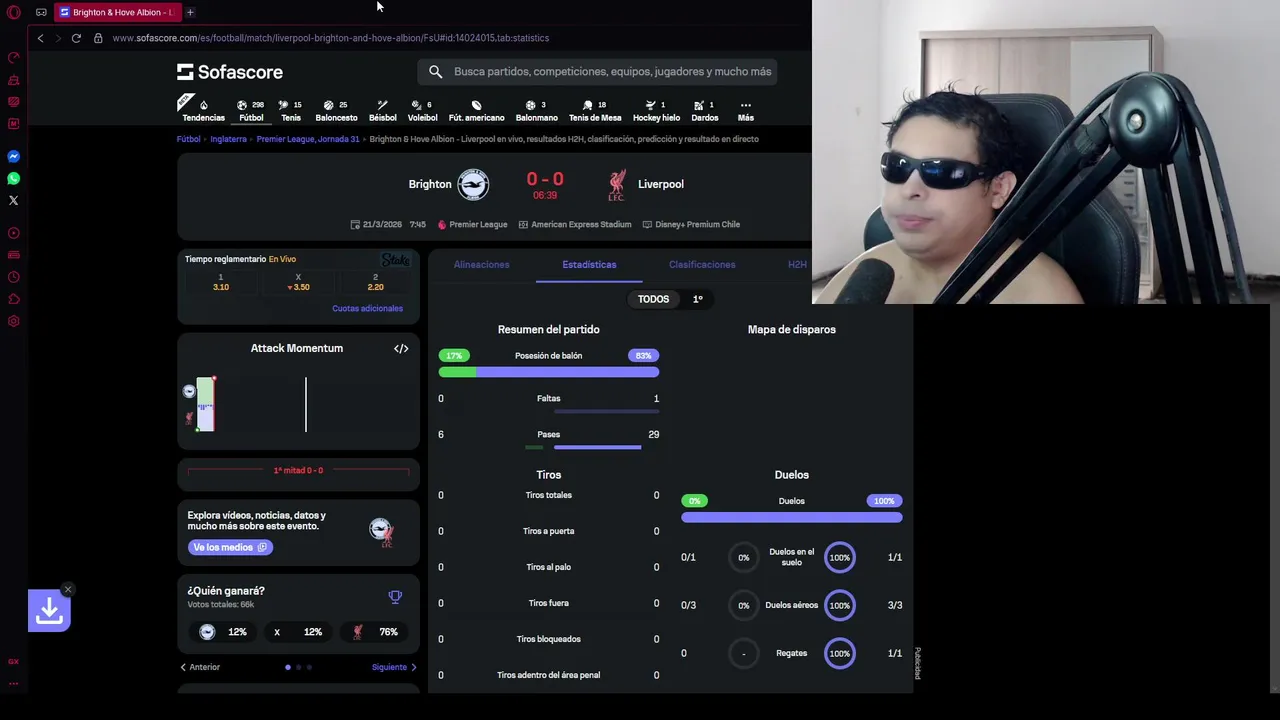Click the trophy icon in ¿Quién ganará?
The image size is (1280, 720).
tap(395, 597)
